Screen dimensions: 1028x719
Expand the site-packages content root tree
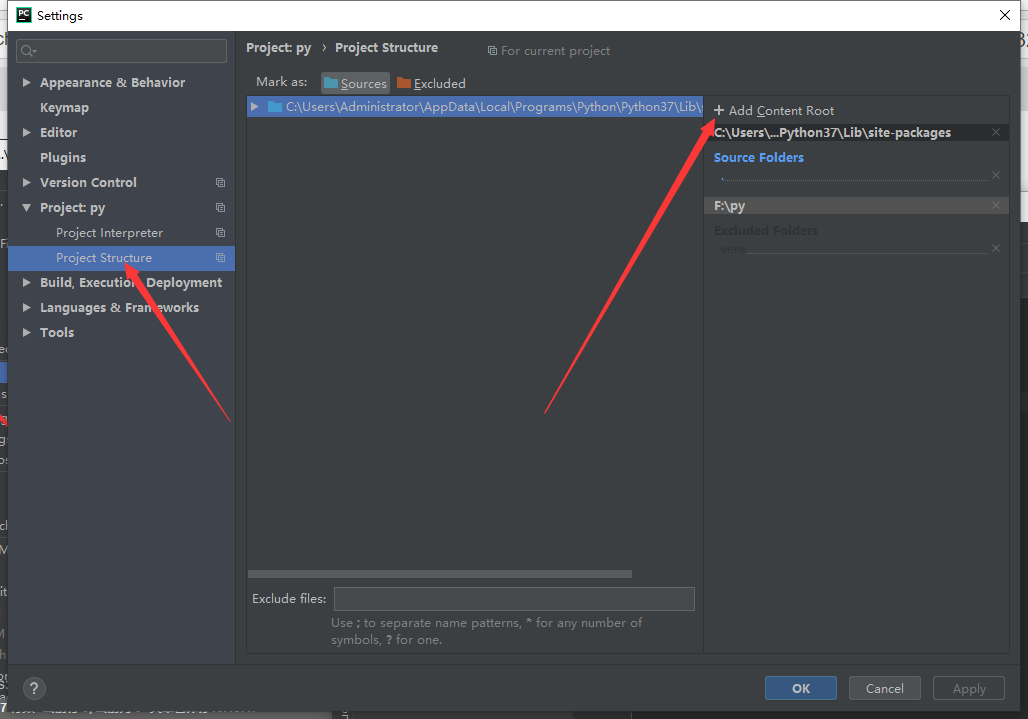255,107
